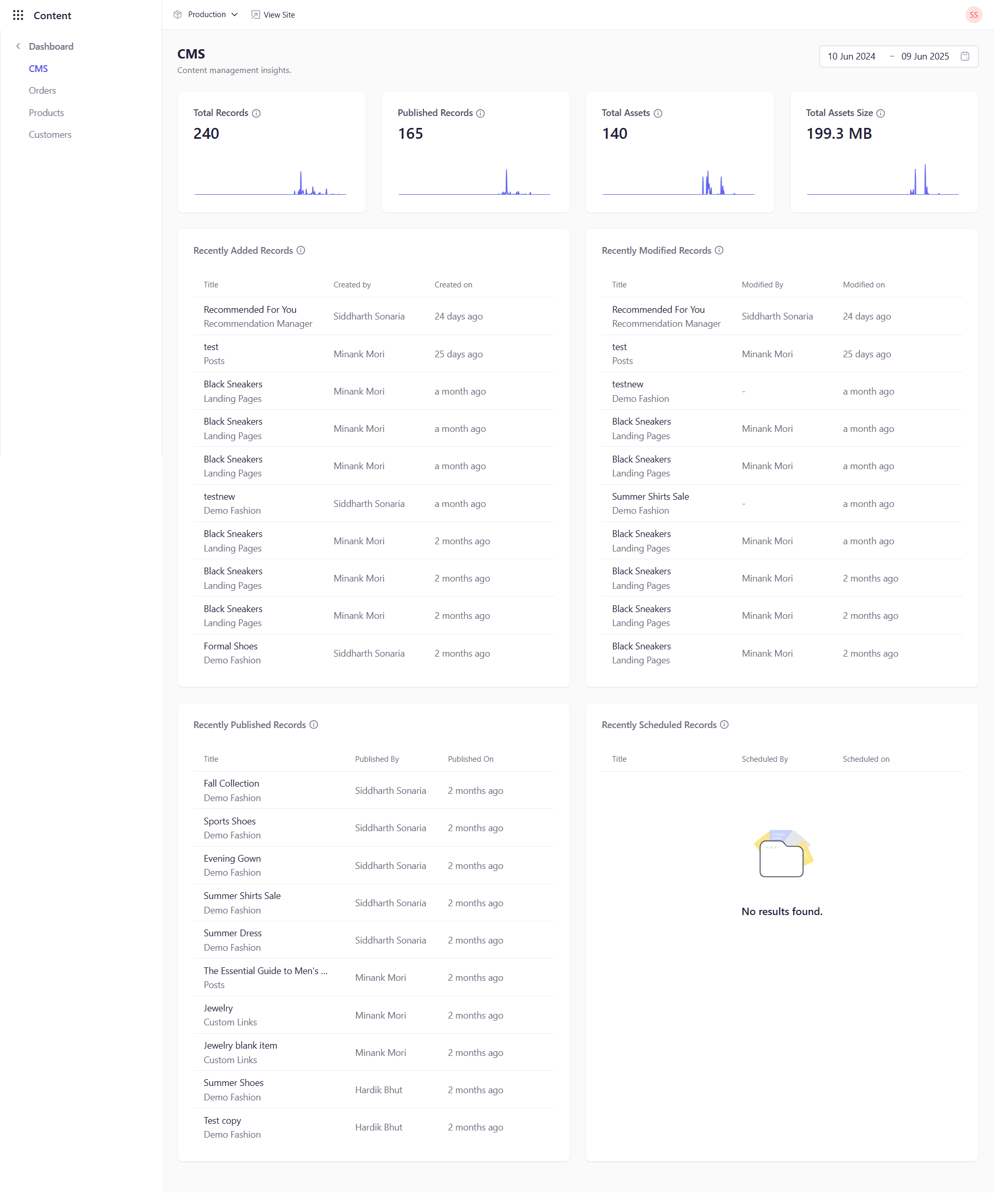
Task: Open the app launcher grid icon
Action: [x=18, y=15]
